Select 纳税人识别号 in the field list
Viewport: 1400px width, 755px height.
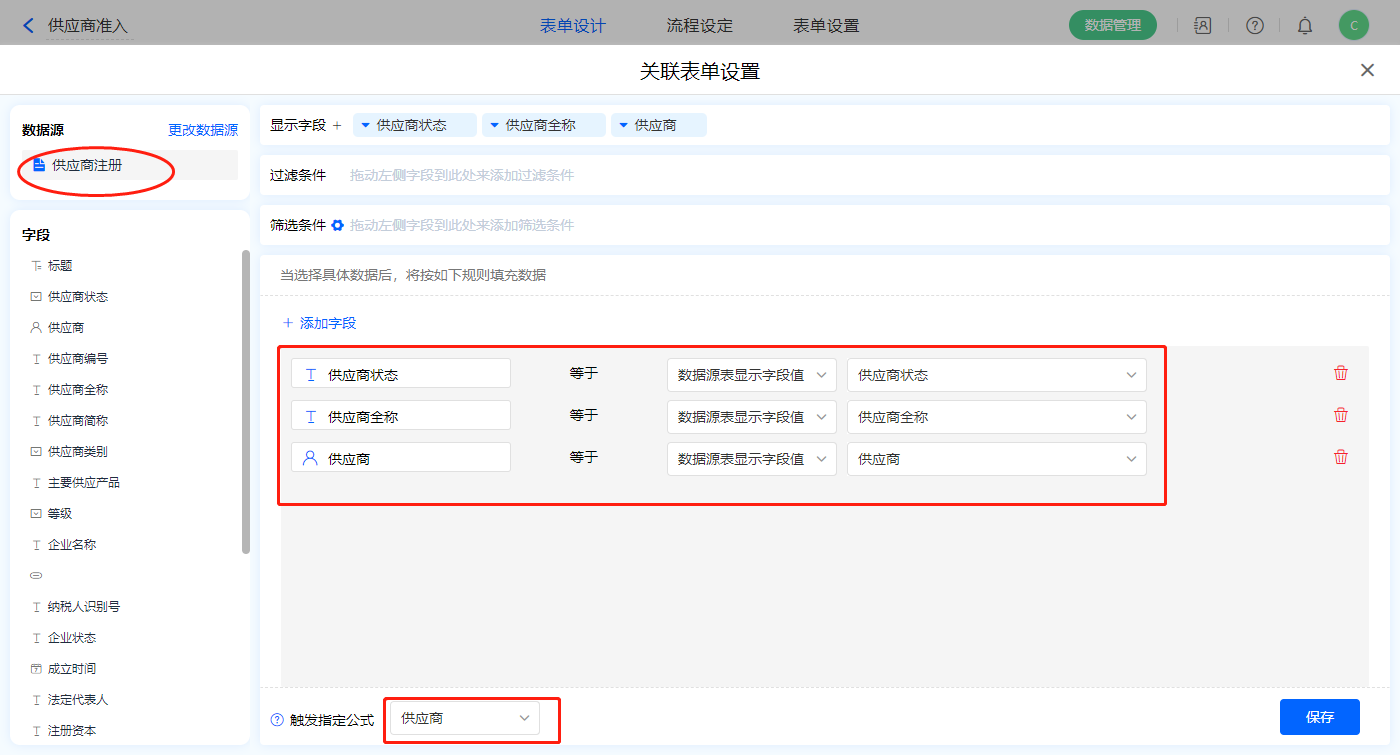pyautogui.click(x=84, y=606)
